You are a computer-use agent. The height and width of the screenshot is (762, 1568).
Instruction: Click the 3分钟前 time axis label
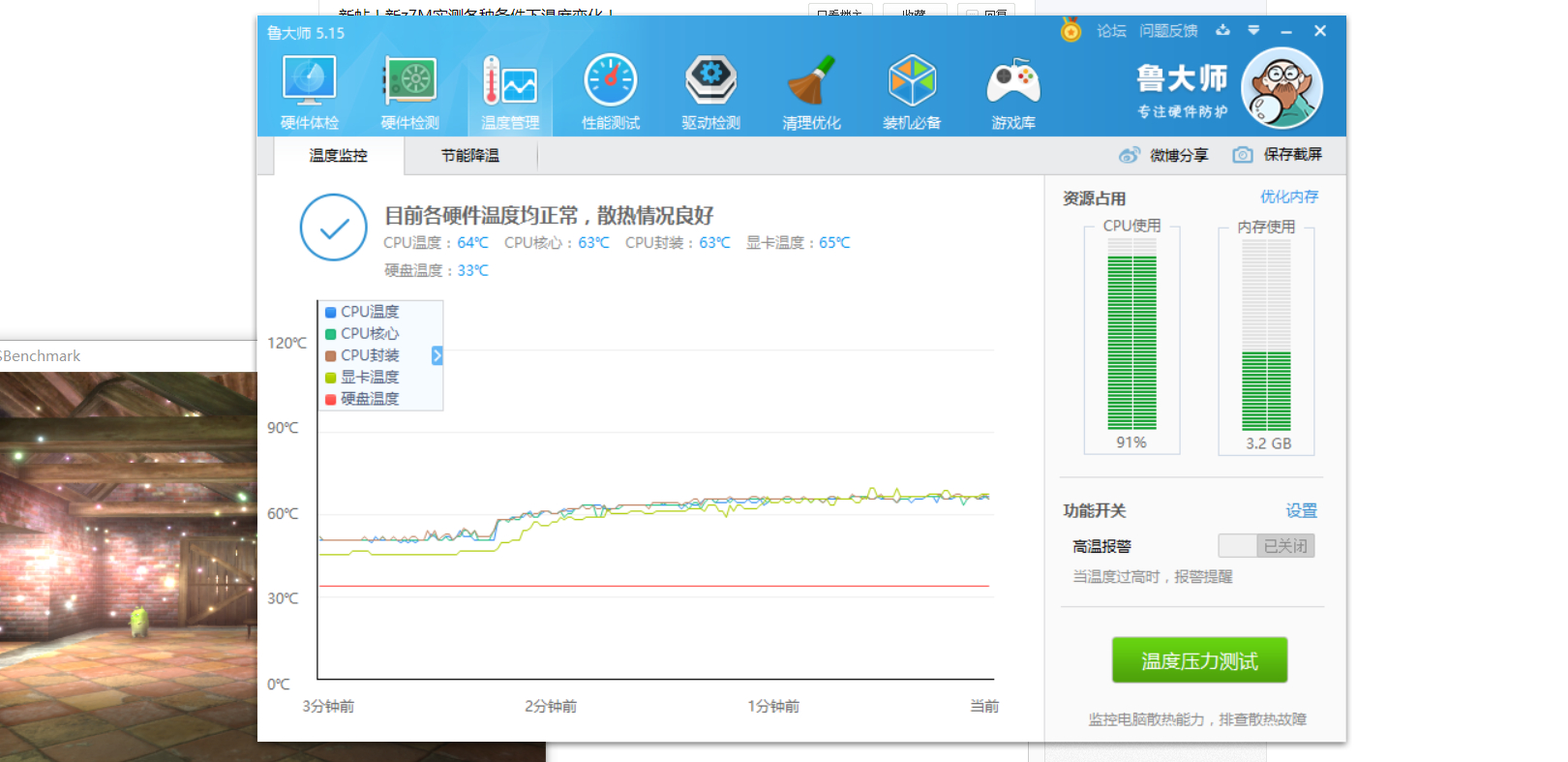[328, 707]
